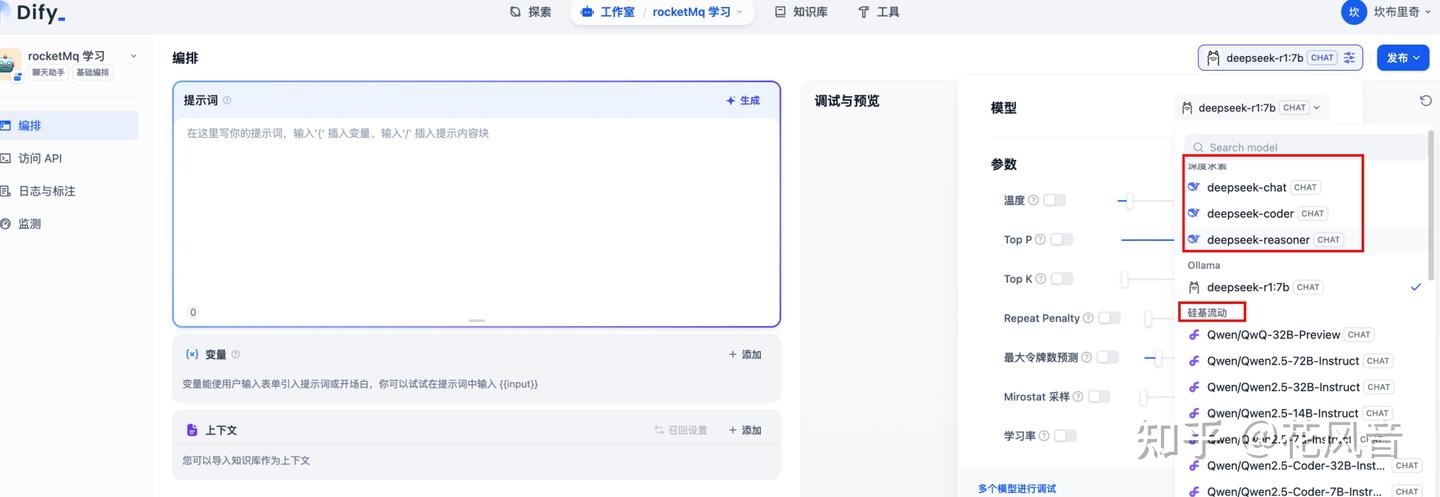This screenshot has width=1440, height=497.
Task: Click the help icon beside 提示词
Action: coord(227,100)
